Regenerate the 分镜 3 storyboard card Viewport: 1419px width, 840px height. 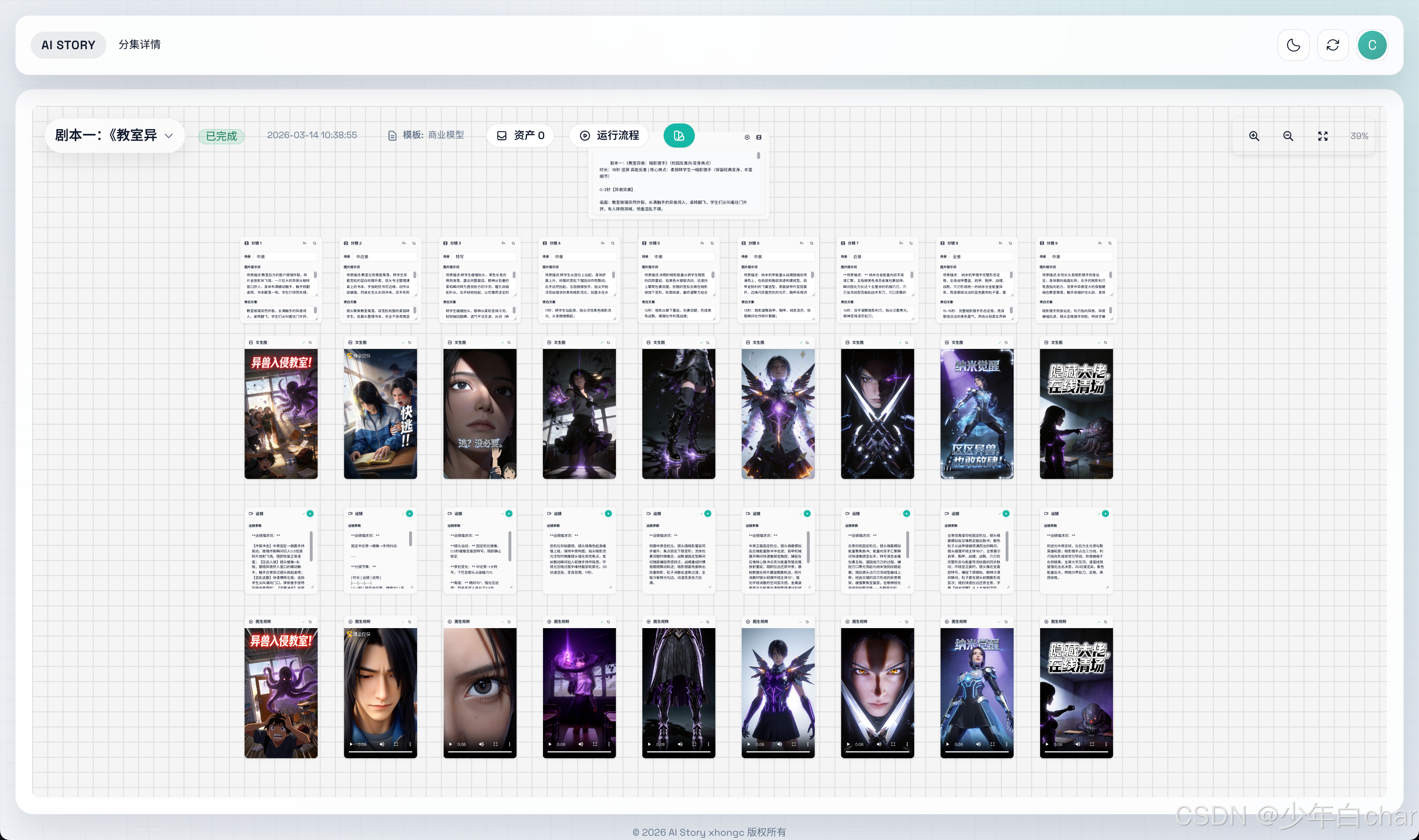[x=513, y=244]
